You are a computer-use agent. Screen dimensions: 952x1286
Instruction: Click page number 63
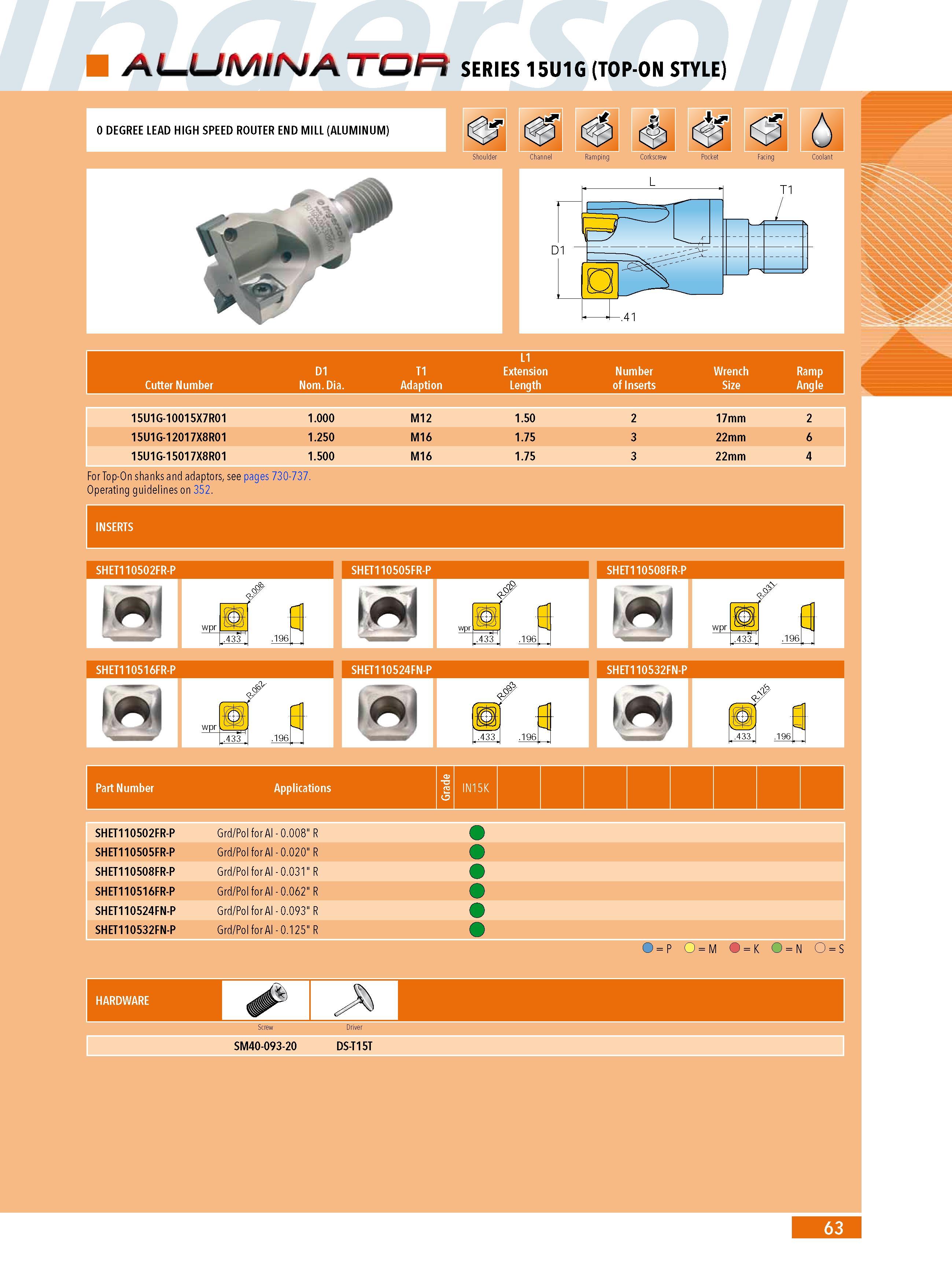pos(833,1228)
